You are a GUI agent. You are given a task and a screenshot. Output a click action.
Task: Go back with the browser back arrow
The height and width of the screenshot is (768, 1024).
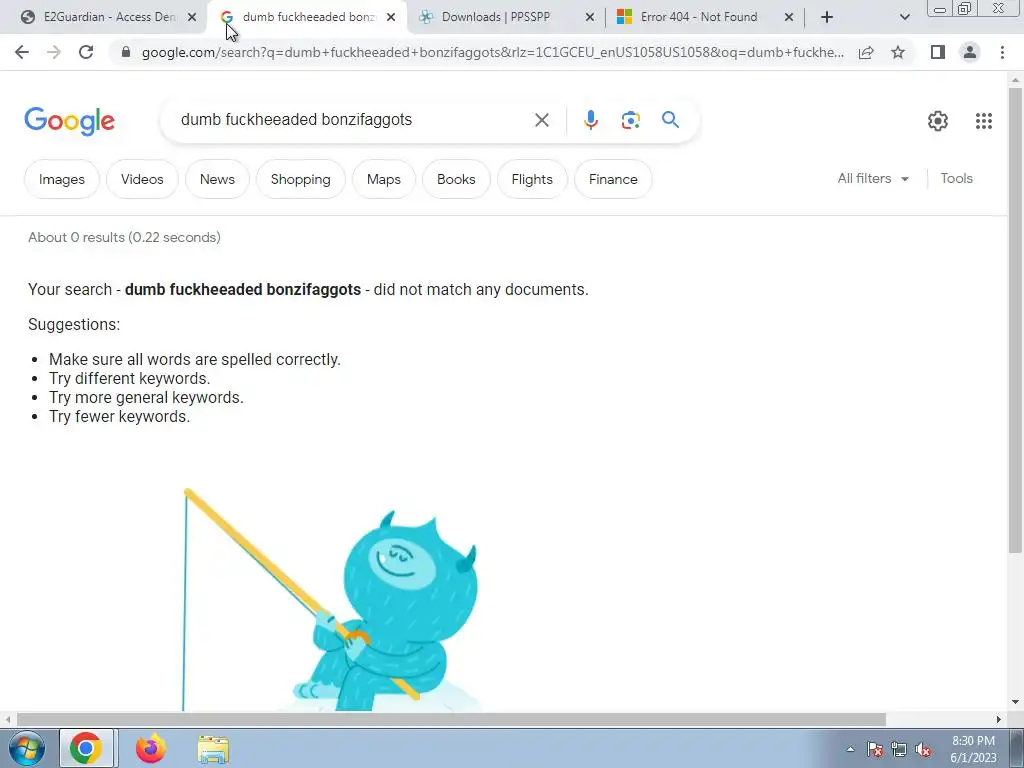pos(22,52)
